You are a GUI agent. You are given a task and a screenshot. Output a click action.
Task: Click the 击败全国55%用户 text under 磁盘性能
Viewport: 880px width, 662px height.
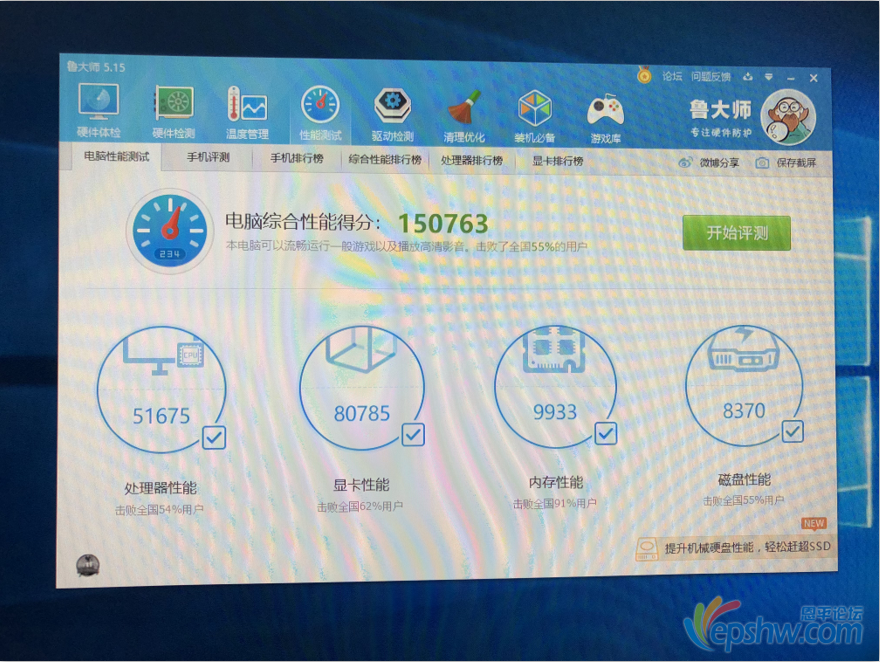(x=744, y=500)
